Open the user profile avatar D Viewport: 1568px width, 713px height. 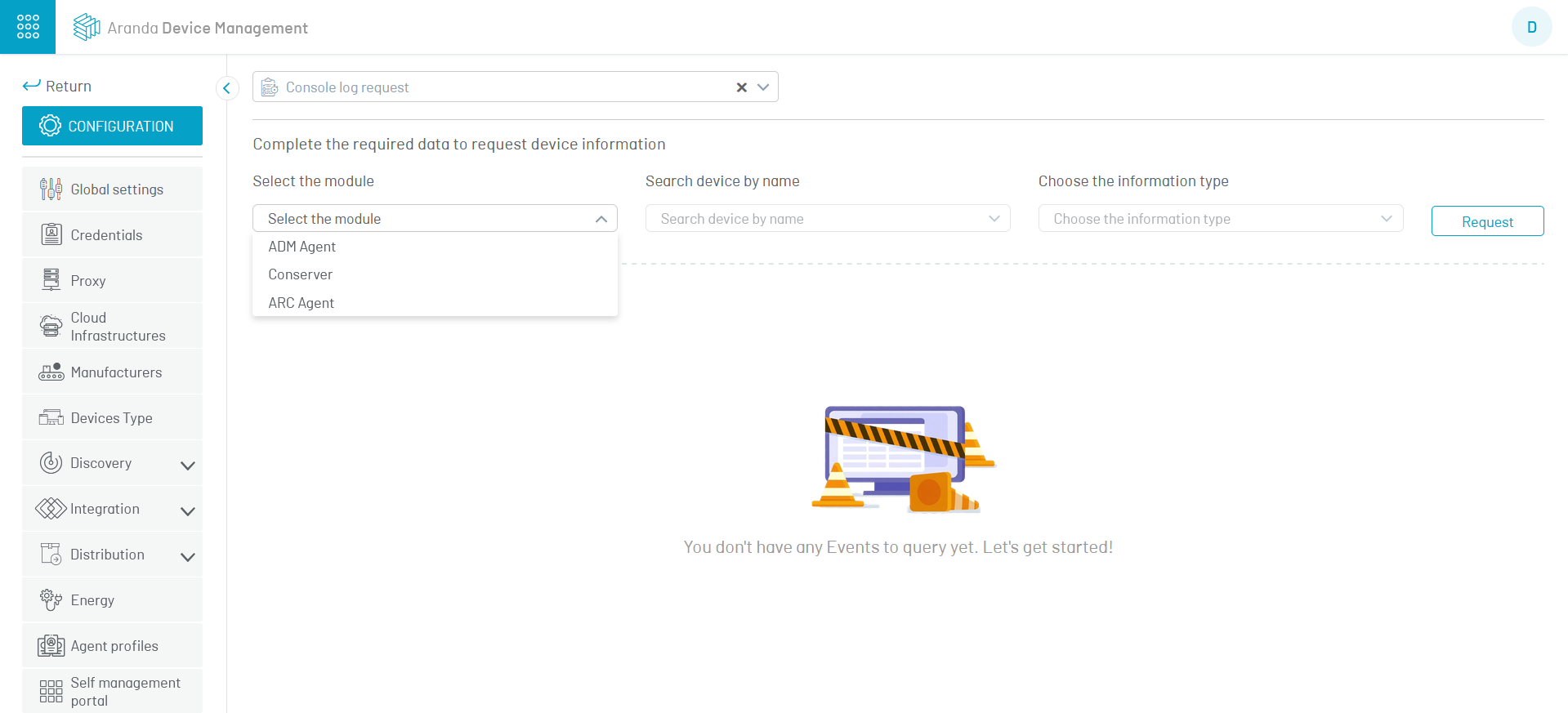1531,27
